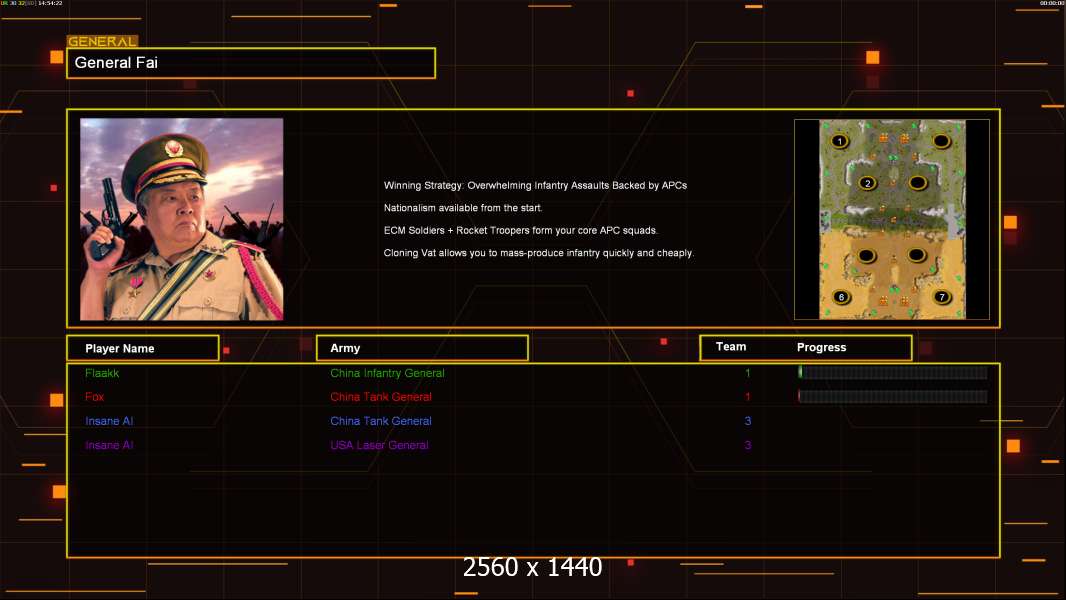Click Fox's loading progress bar
The image size is (1066, 600).
pyautogui.click(x=893, y=396)
